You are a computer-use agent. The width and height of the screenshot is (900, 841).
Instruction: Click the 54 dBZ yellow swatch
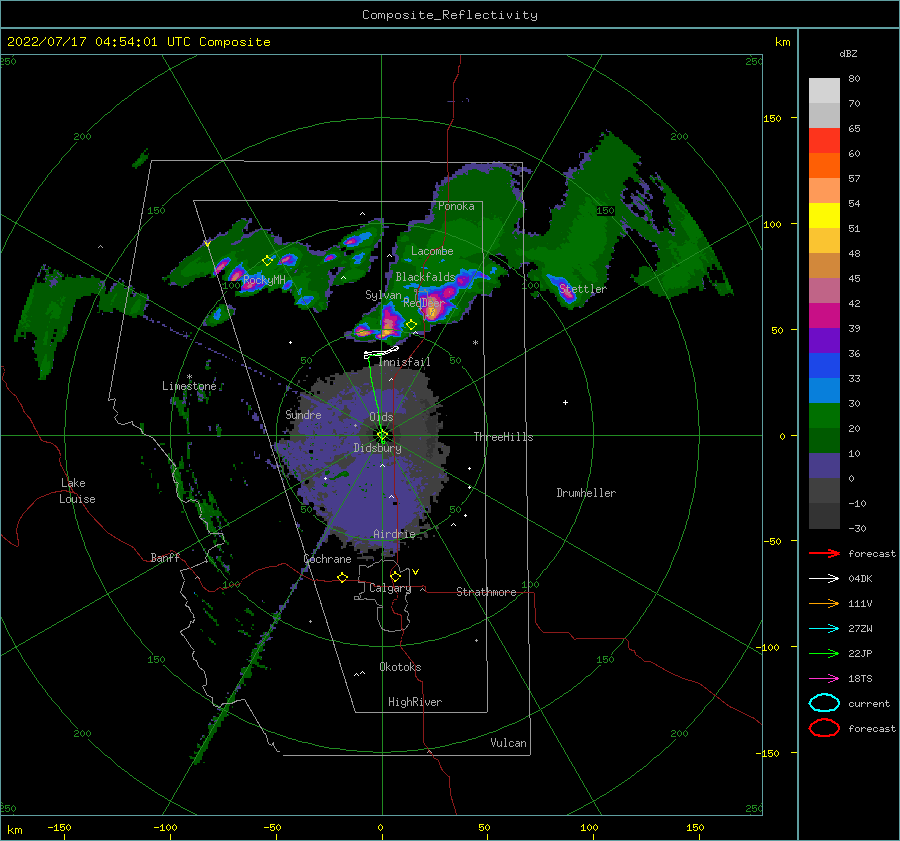[x=824, y=216]
